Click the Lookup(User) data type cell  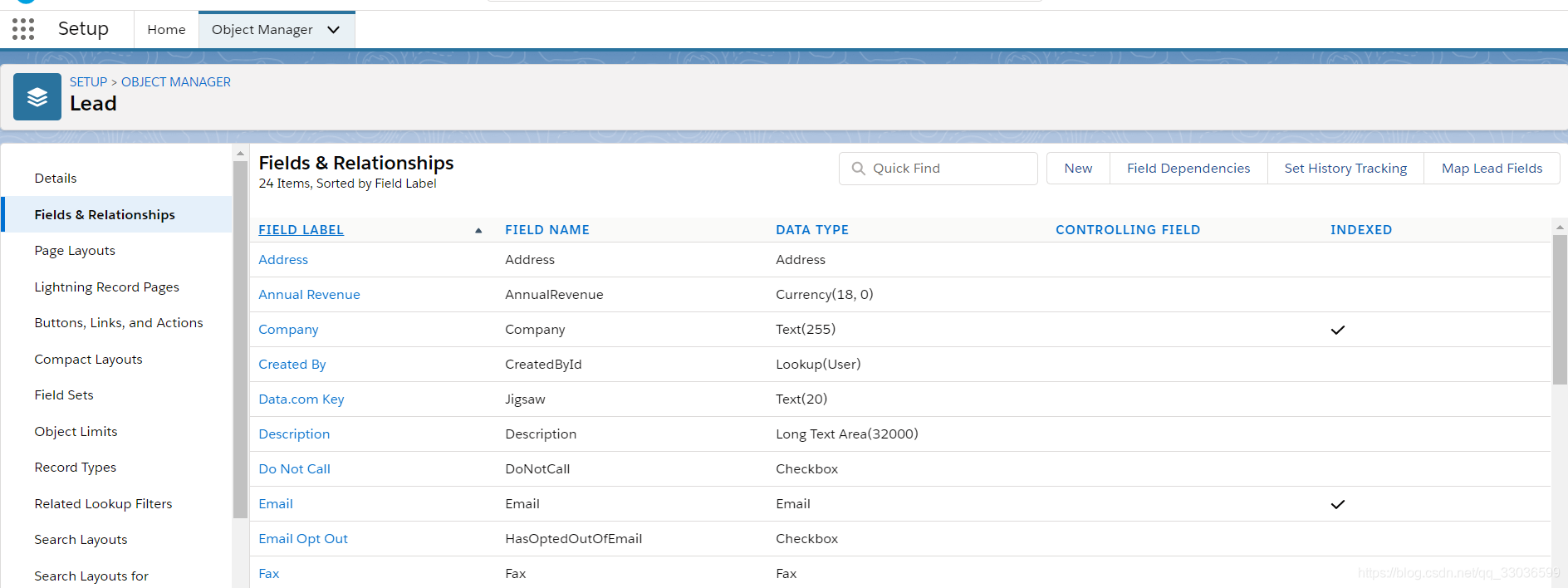[x=818, y=365]
